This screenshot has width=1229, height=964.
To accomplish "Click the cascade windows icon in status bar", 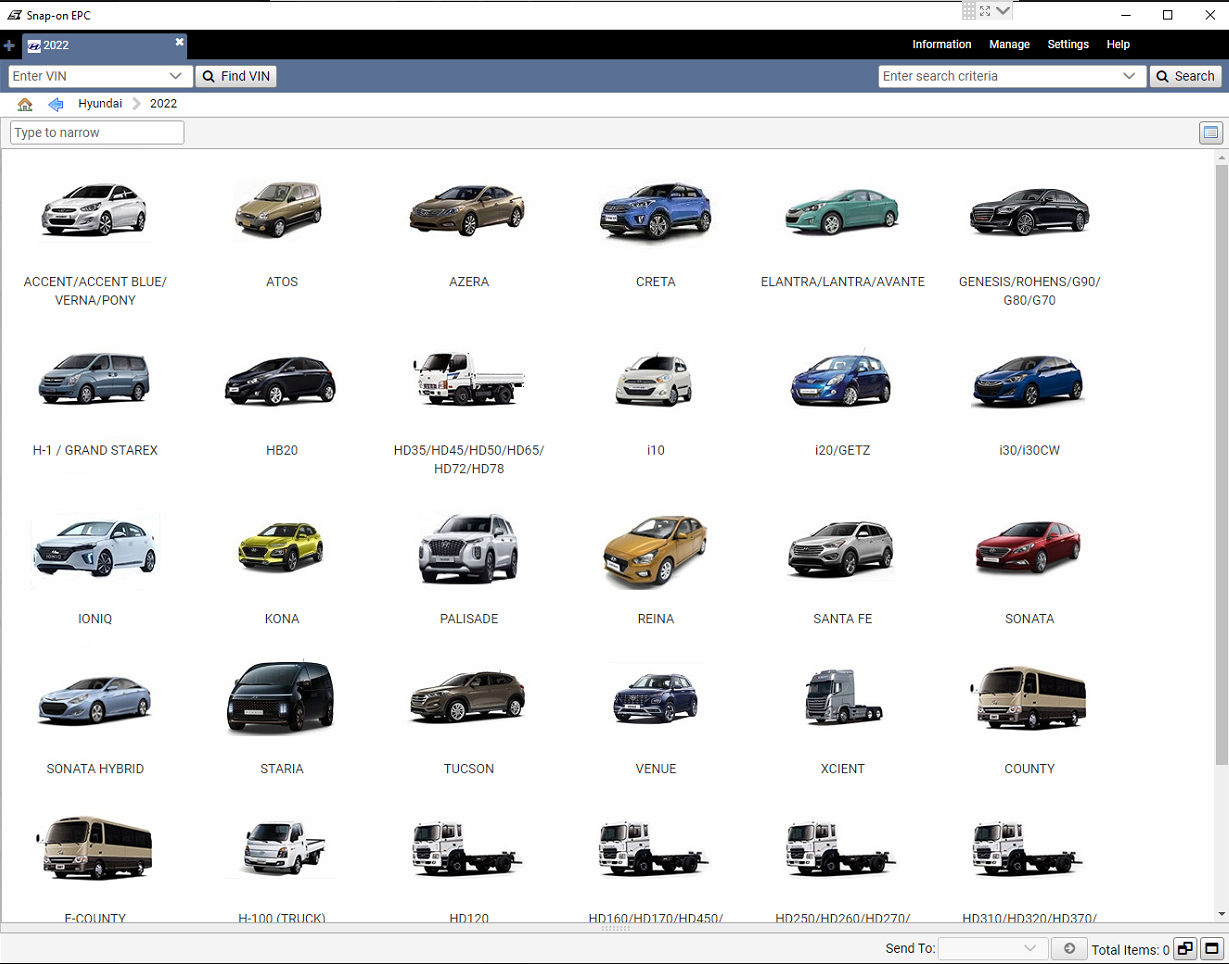I will tap(1185, 949).
